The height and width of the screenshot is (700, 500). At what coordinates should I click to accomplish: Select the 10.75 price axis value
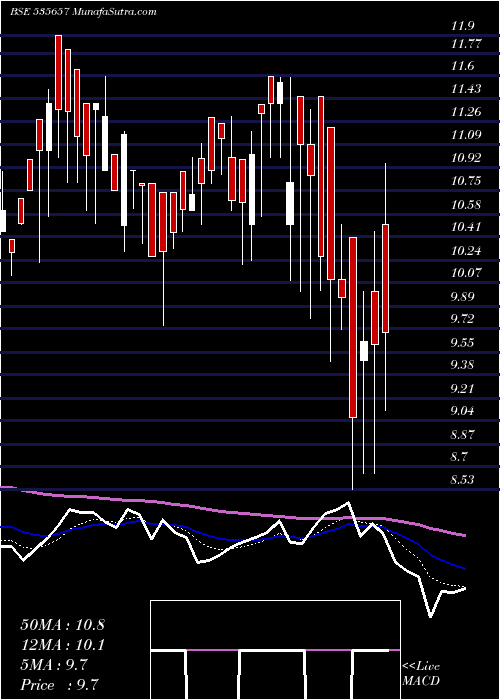[466, 181]
